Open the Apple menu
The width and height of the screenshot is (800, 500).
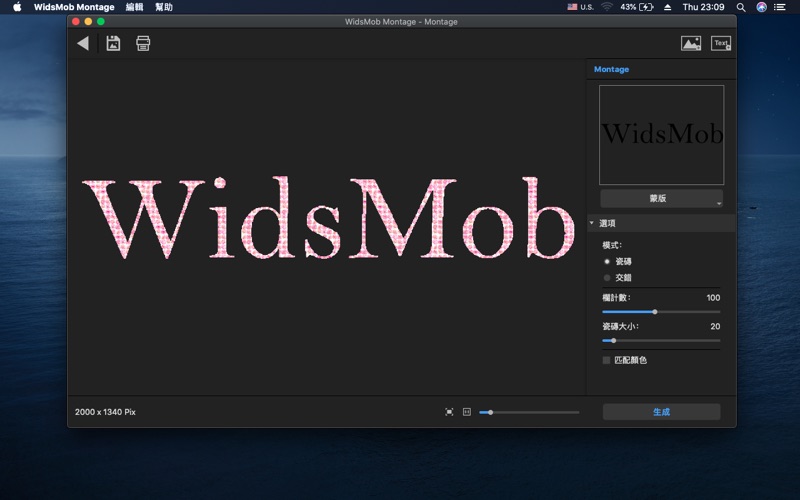[x=17, y=7]
